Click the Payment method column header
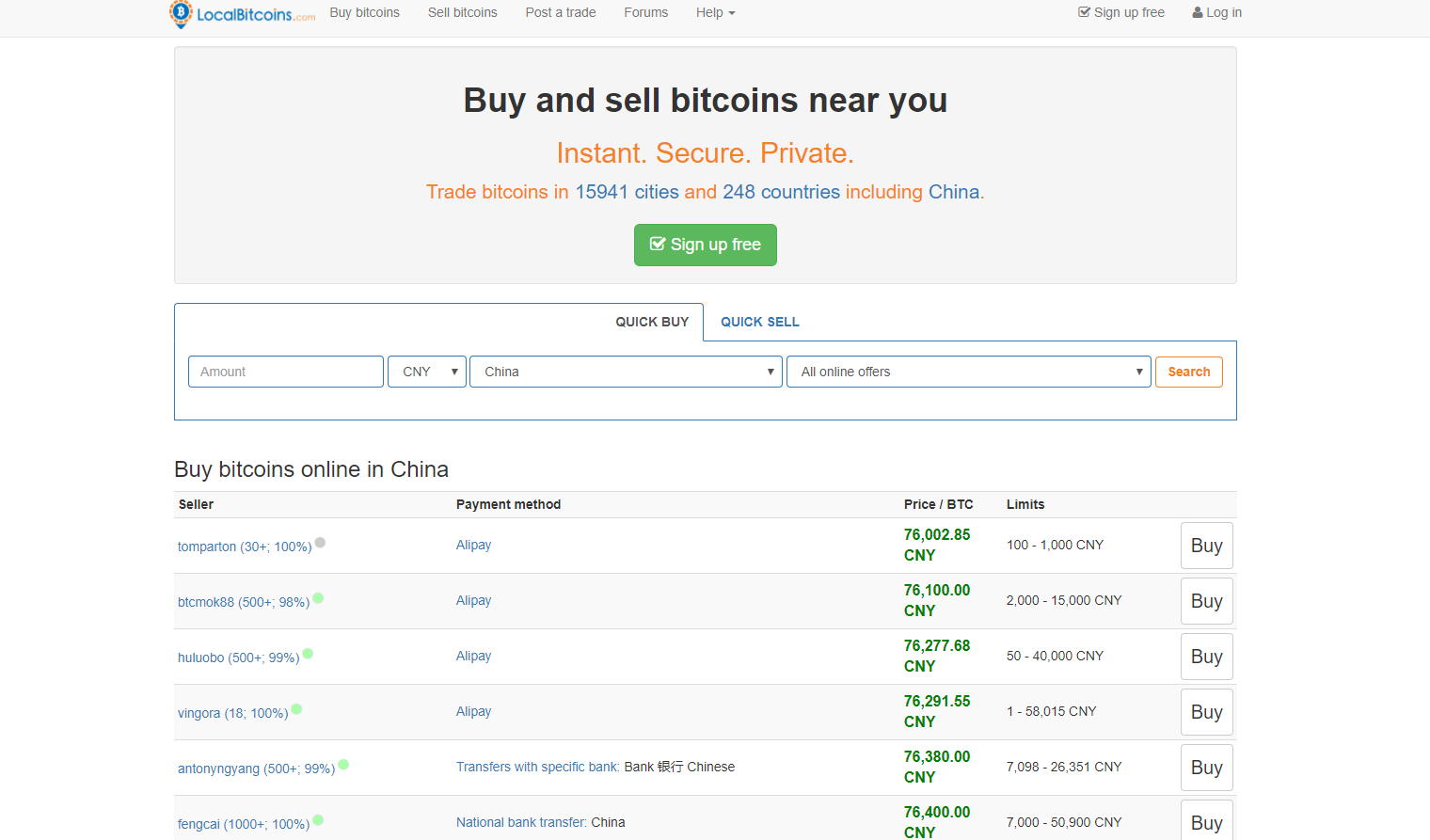 (508, 504)
